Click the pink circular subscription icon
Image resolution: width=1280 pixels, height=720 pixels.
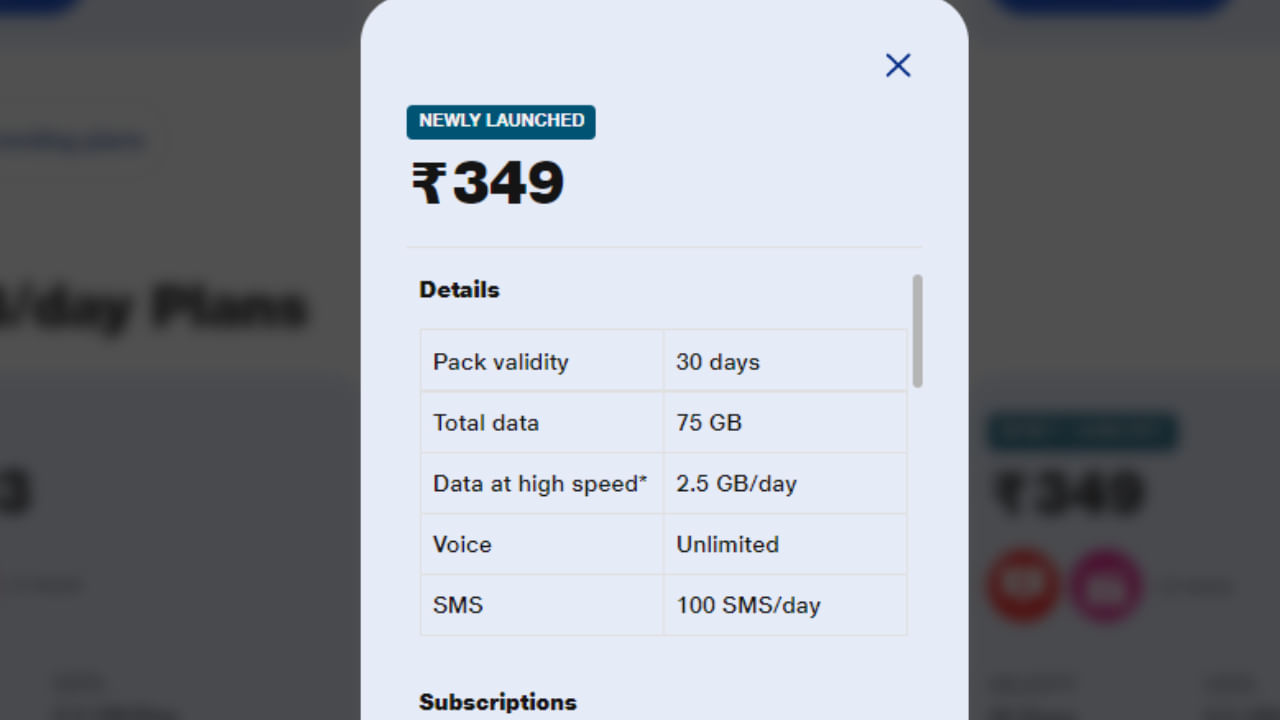point(1106,587)
